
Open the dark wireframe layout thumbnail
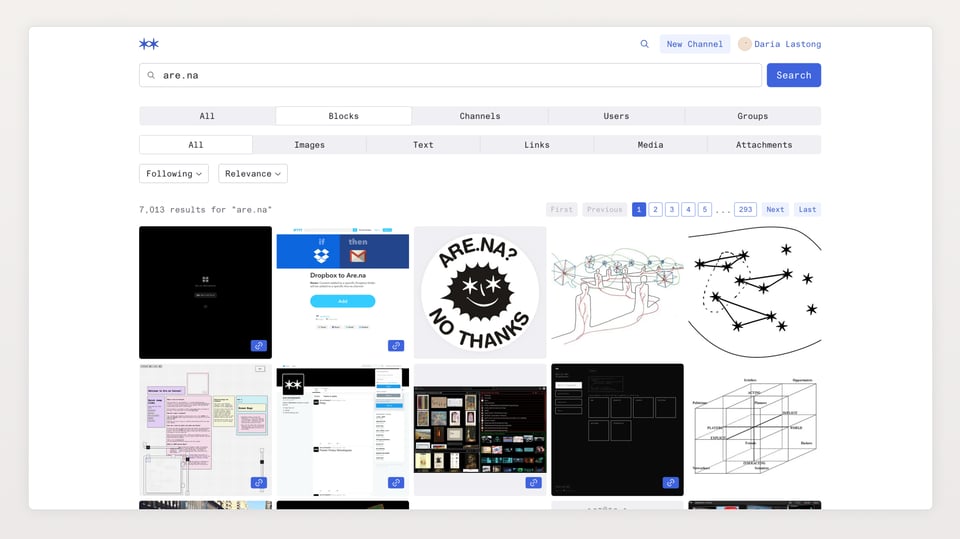click(617, 429)
